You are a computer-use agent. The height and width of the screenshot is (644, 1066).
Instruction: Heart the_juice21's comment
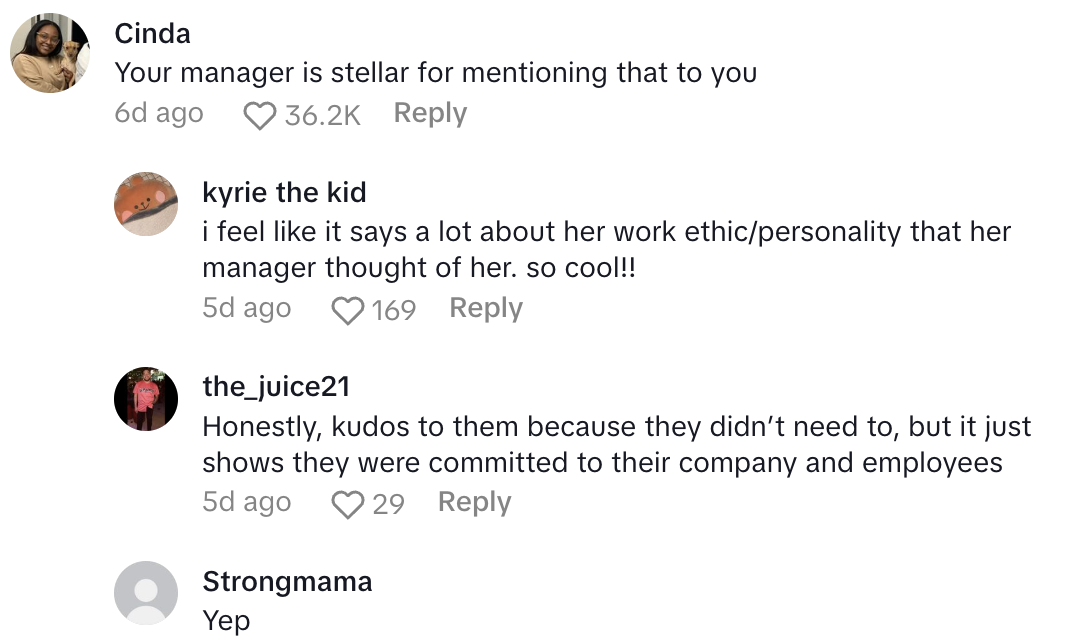click(x=347, y=504)
